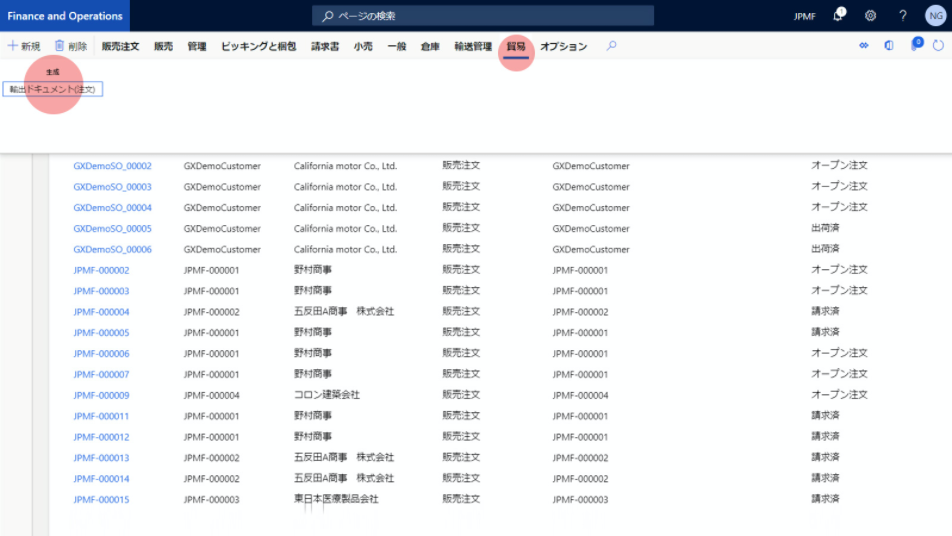Open the オプション tab

pyautogui.click(x=563, y=46)
